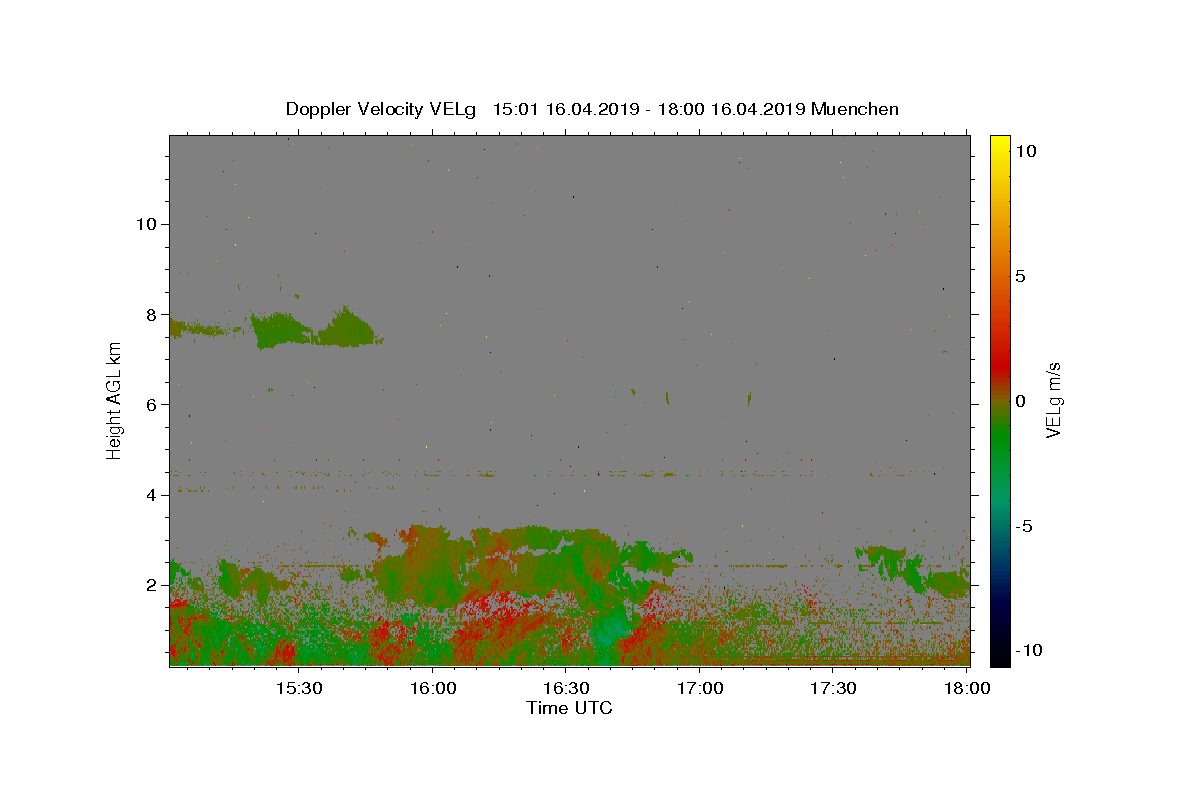Click the high cloud layer near 8 km
1200x800 pixels.
click(x=315, y=329)
